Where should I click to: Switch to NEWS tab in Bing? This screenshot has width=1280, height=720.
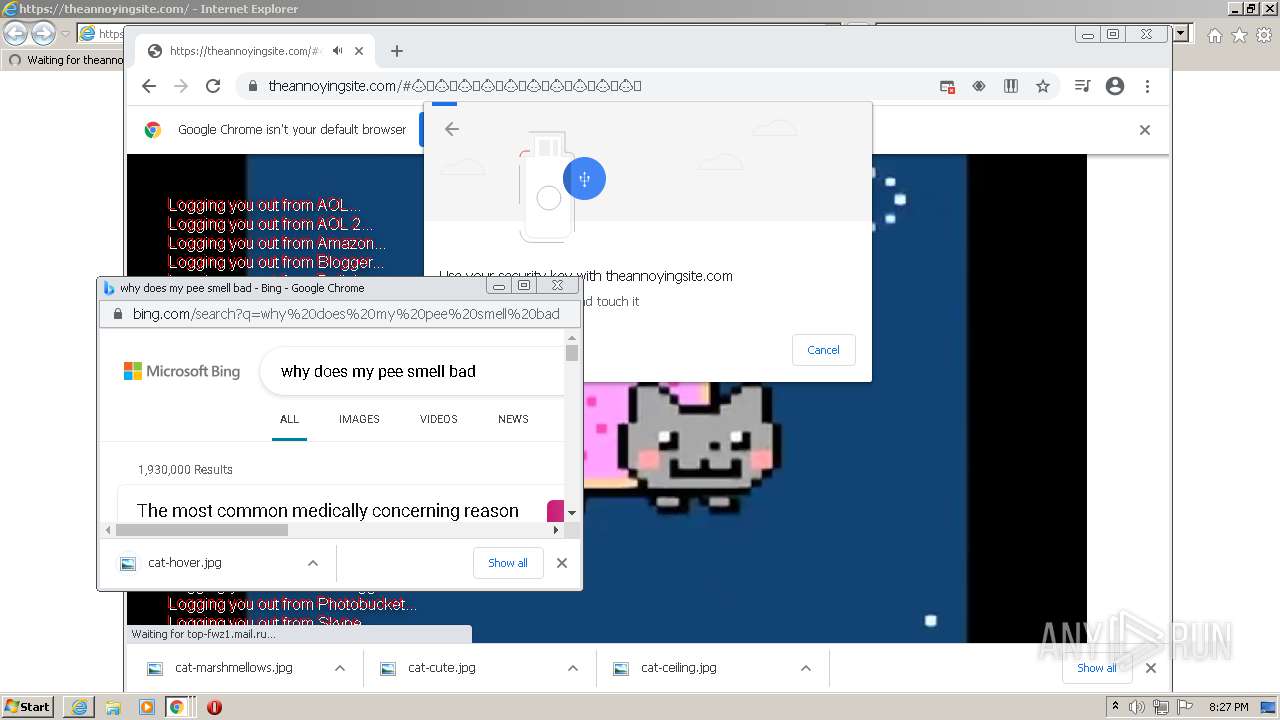513,419
